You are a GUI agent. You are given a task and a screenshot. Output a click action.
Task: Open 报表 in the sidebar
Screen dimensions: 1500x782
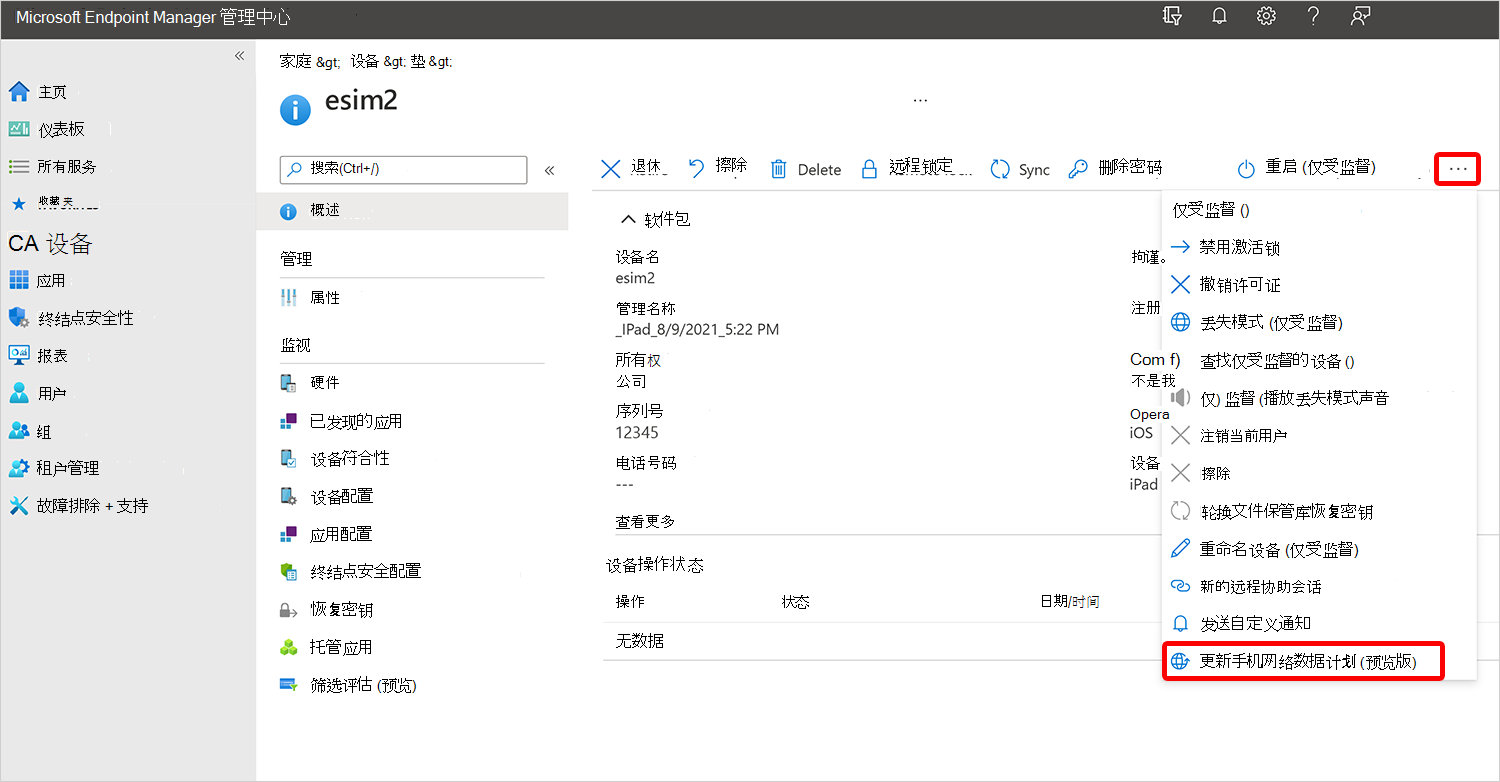52,355
